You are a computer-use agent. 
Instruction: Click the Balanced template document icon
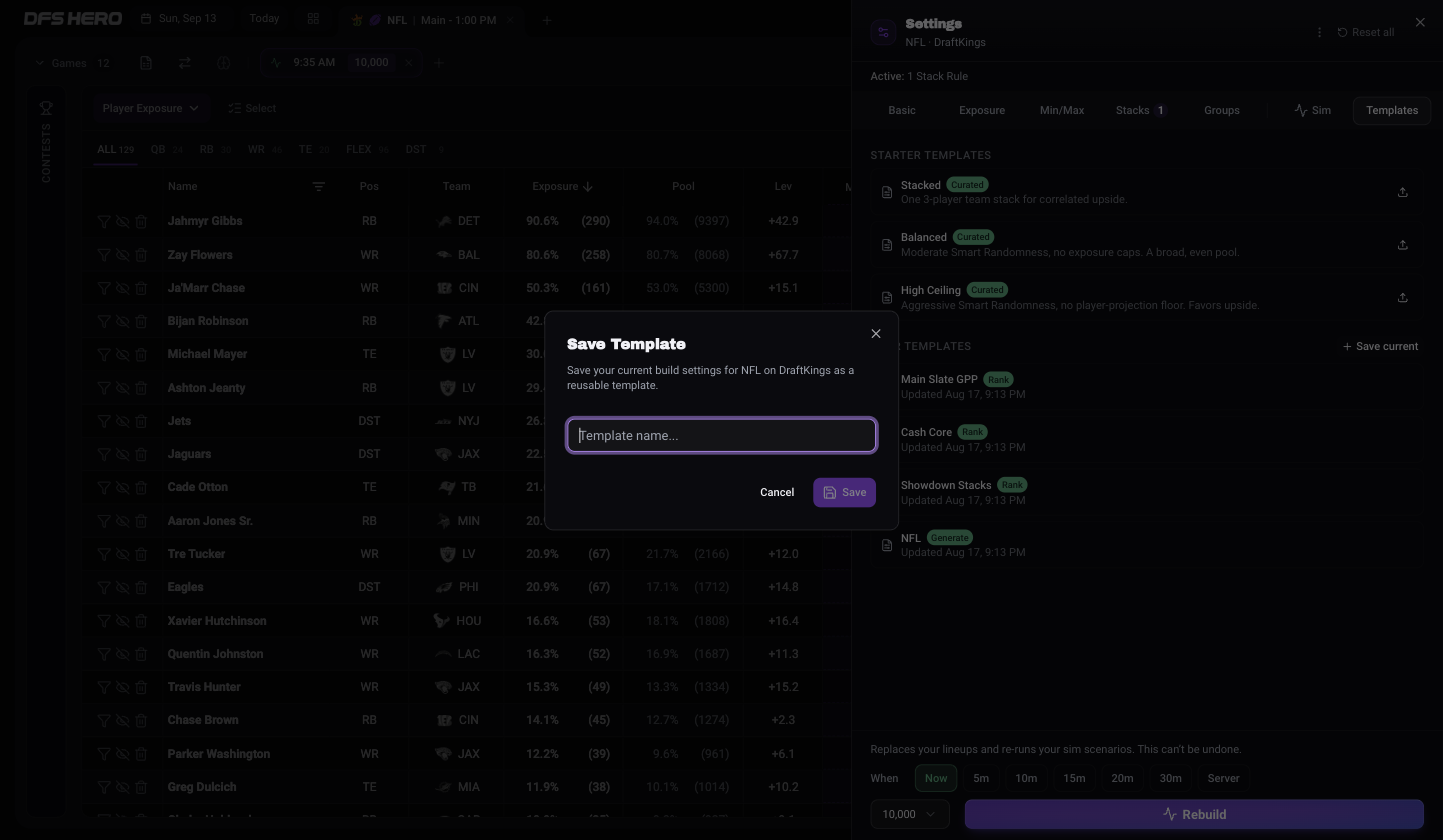pyautogui.click(x=887, y=245)
